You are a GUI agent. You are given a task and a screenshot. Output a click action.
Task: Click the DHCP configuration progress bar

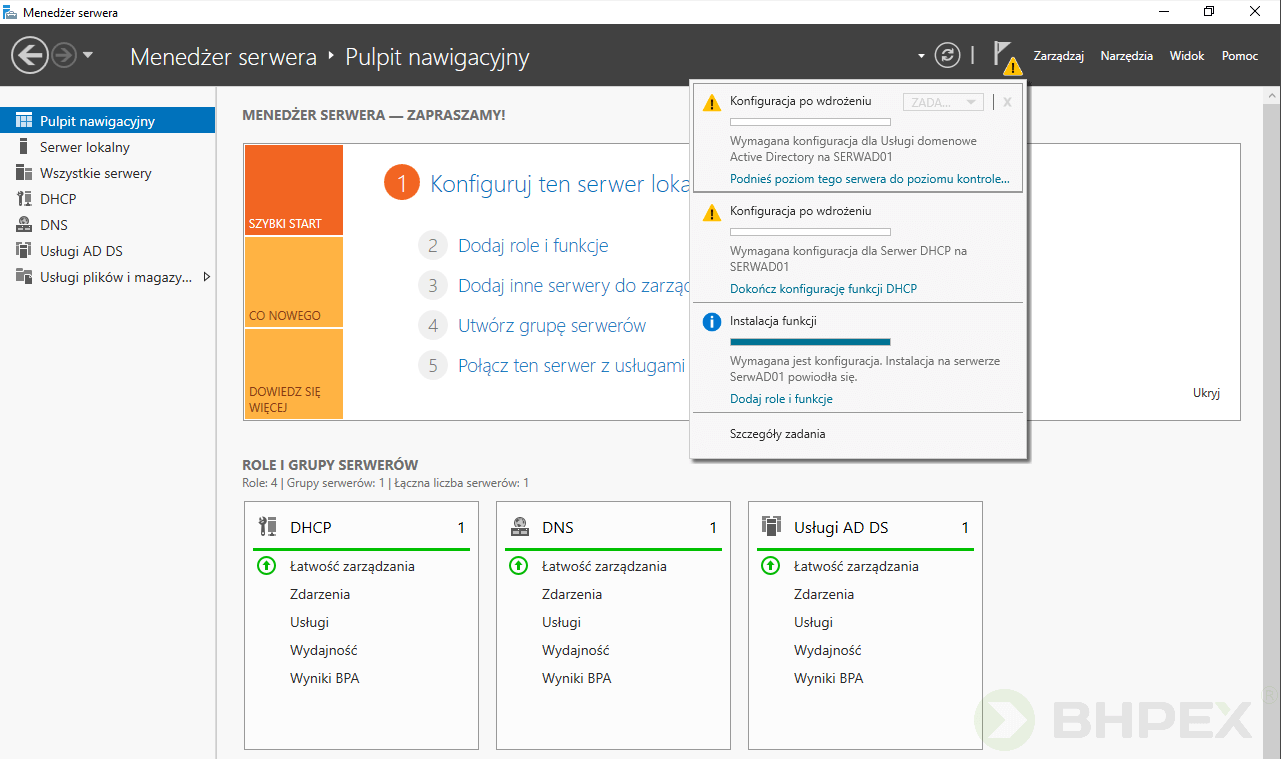coord(810,232)
